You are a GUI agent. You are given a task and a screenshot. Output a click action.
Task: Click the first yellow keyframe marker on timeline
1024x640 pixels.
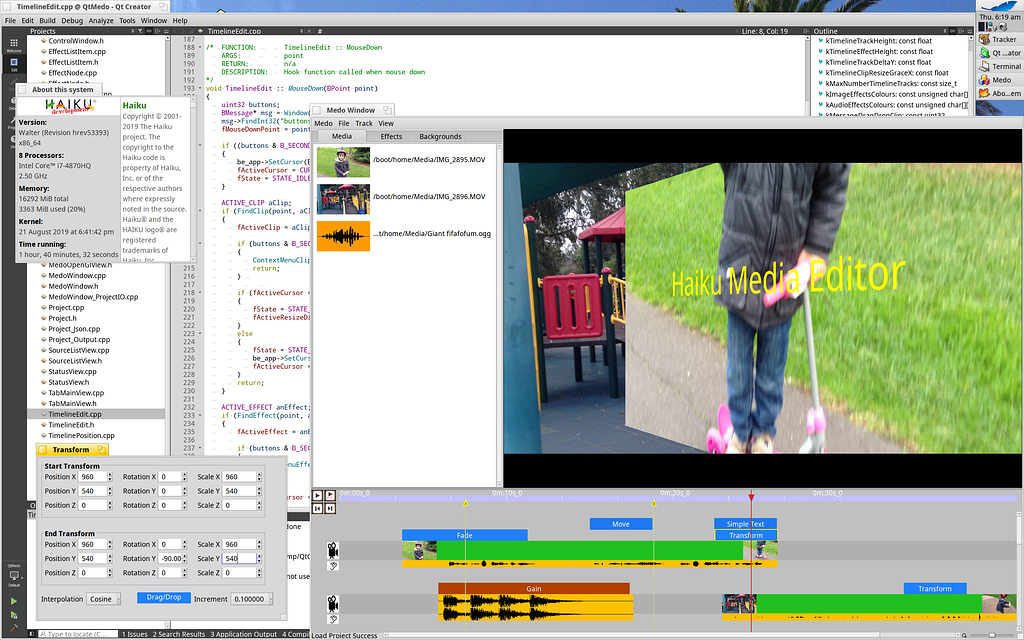pos(466,504)
